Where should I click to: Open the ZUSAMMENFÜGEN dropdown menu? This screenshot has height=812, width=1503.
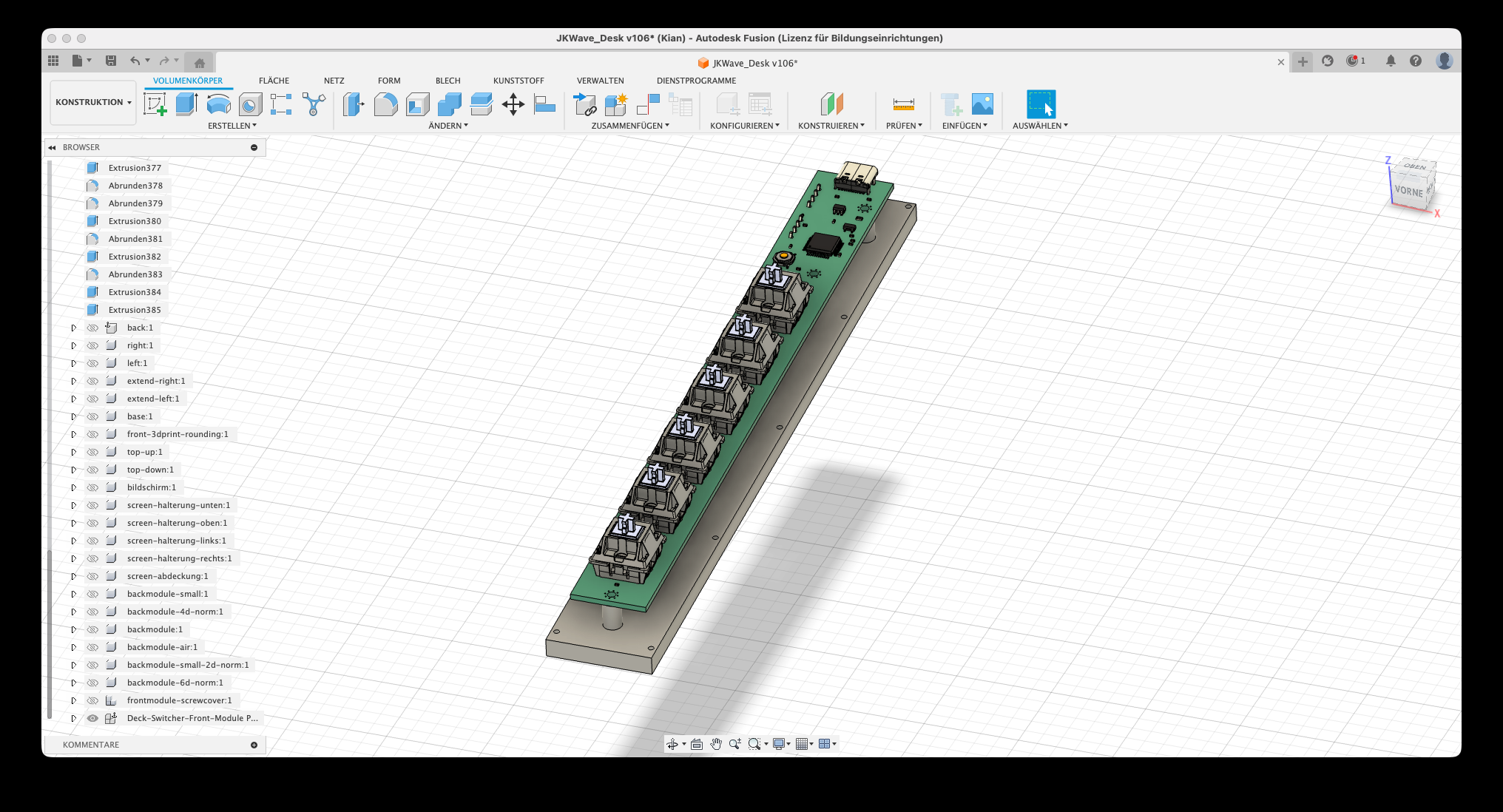(630, 126)
